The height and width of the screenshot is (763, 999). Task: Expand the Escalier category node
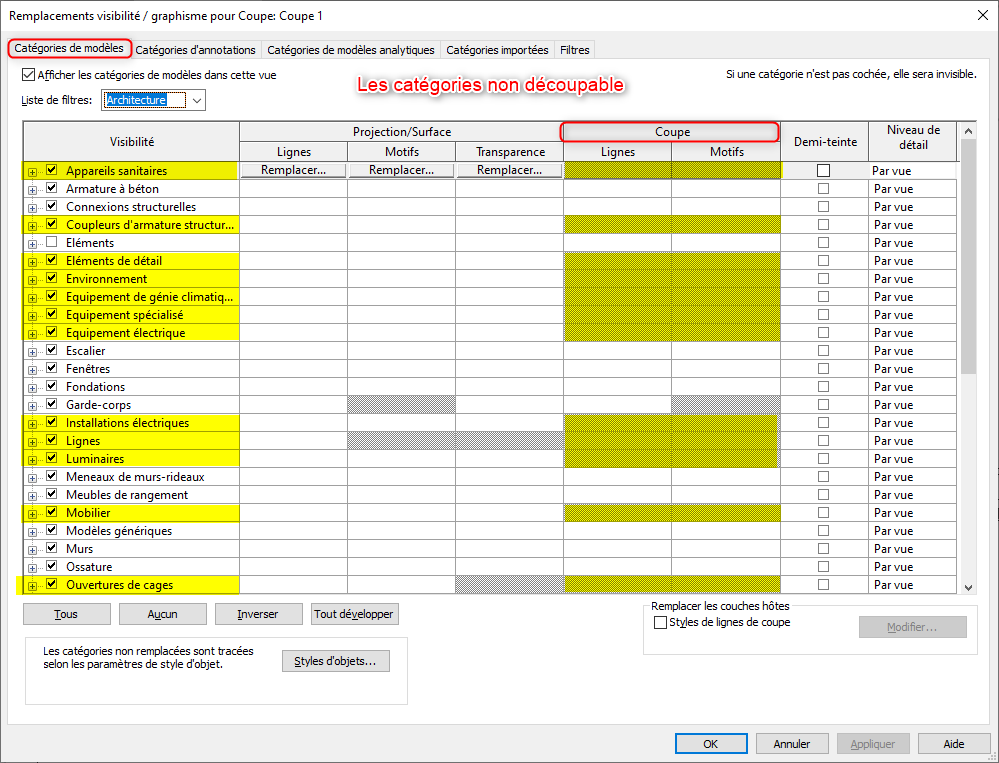(x=32, y=351)
